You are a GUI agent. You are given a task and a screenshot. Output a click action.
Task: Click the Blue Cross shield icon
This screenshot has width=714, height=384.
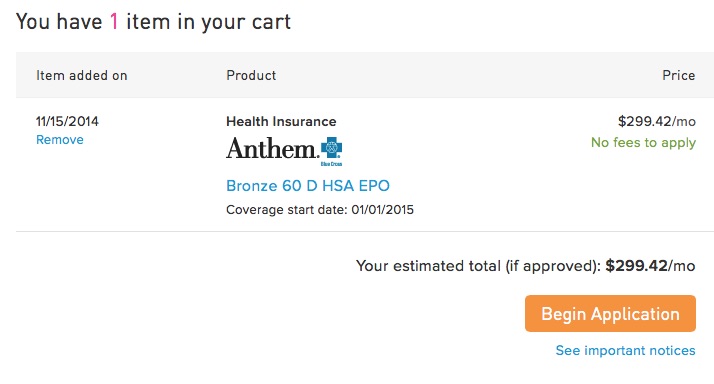tap(332, 148)
